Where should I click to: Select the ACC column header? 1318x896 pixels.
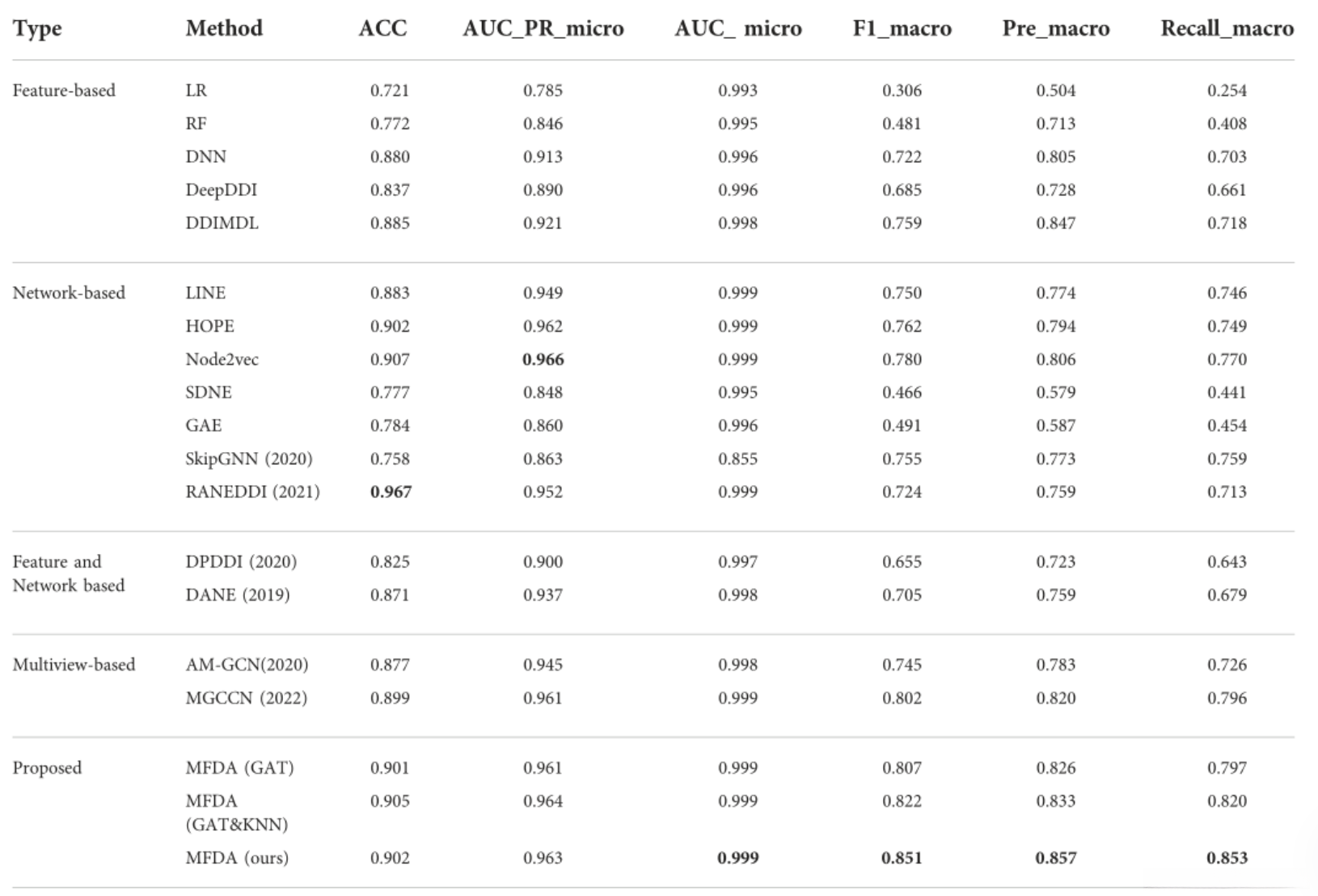(382, 28)
